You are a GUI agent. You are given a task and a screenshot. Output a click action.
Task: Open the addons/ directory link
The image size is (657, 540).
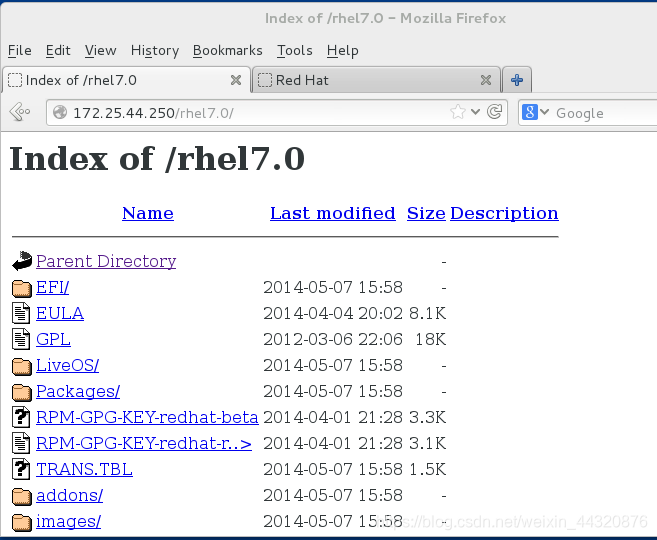click(x=70, y=495)
